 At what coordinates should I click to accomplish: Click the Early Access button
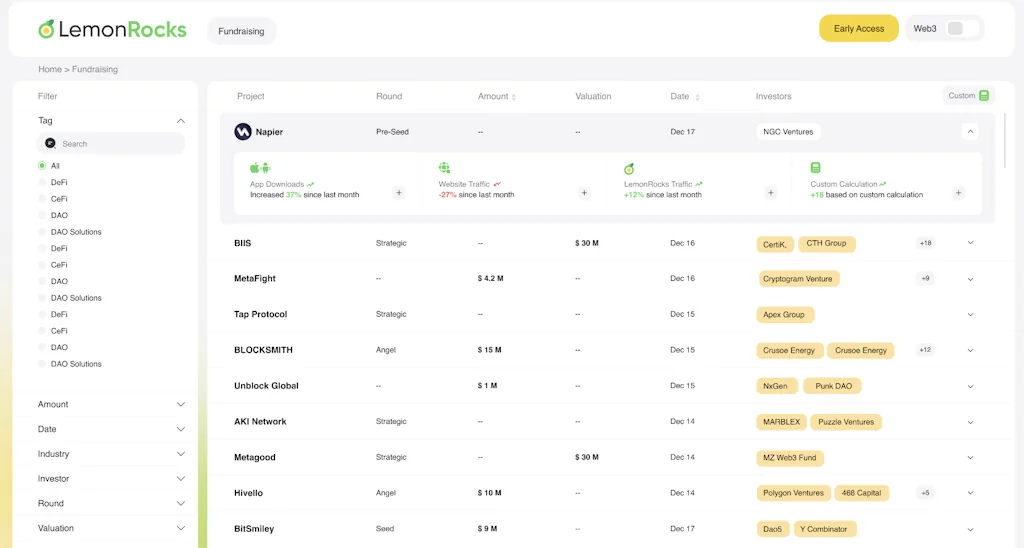coord(858,29)
